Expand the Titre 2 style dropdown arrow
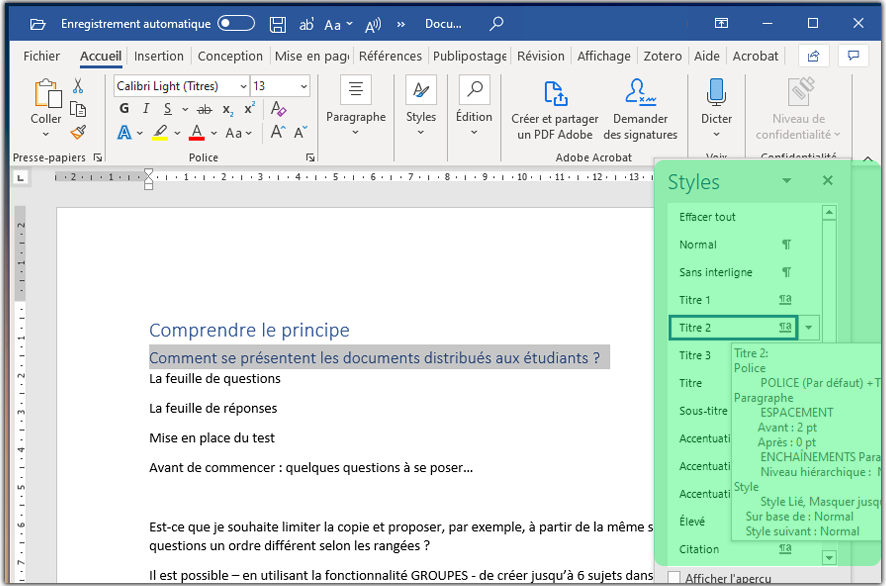The height and width of the screenshot is (586, 886). 809,328
